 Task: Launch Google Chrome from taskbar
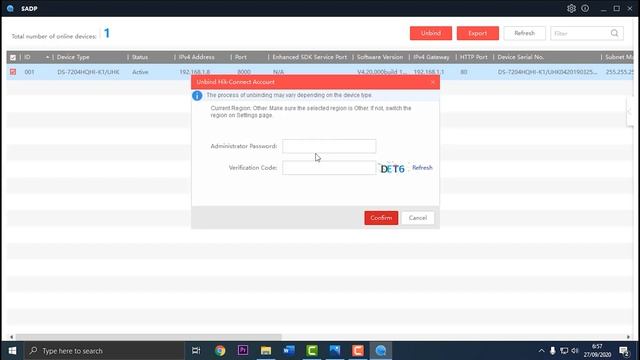pos(220,351)
